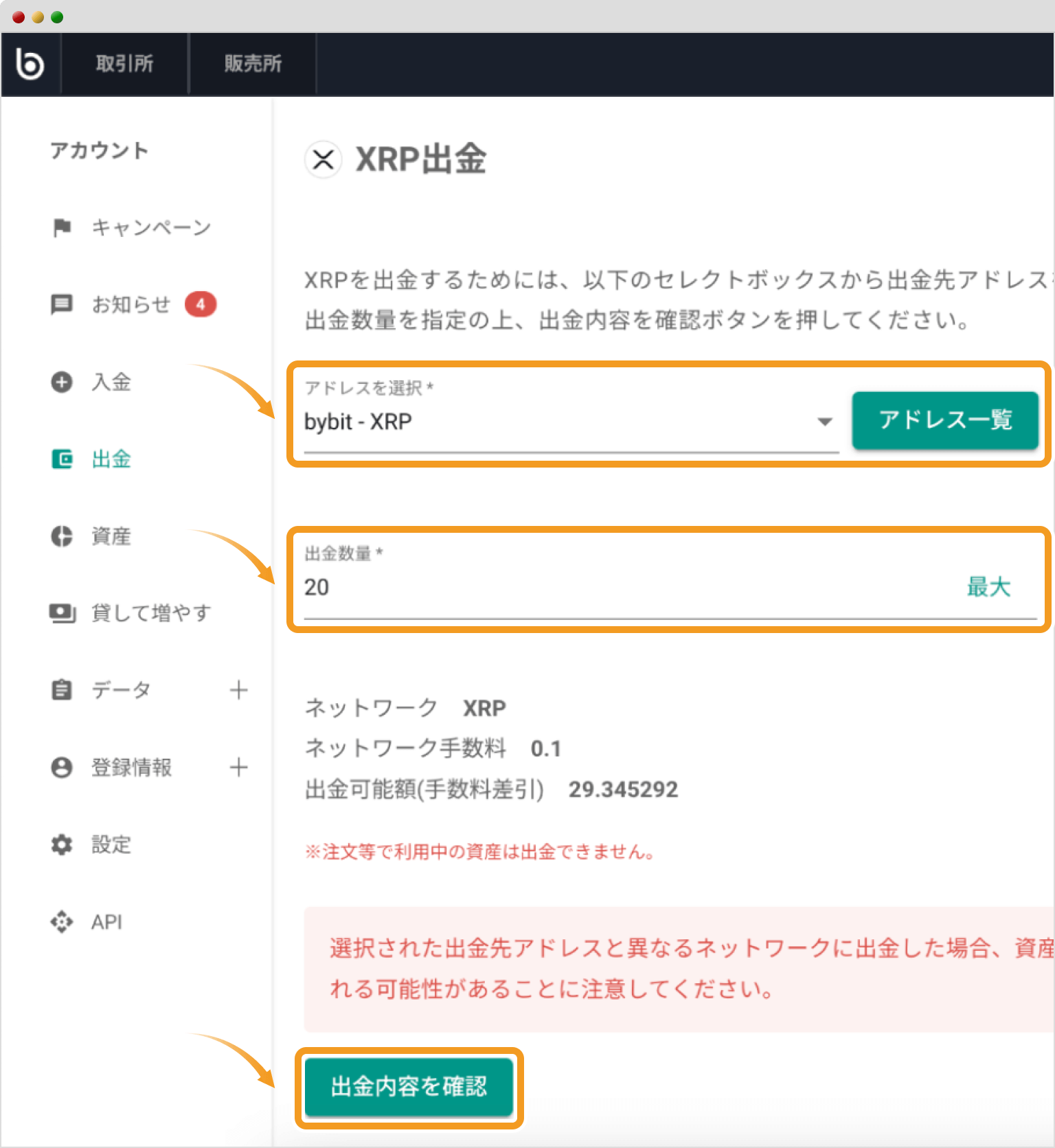The width and height of the screenshot is (1055, 1148).
Task: Click the お知らせ message icon
Action: coord(62,304)
